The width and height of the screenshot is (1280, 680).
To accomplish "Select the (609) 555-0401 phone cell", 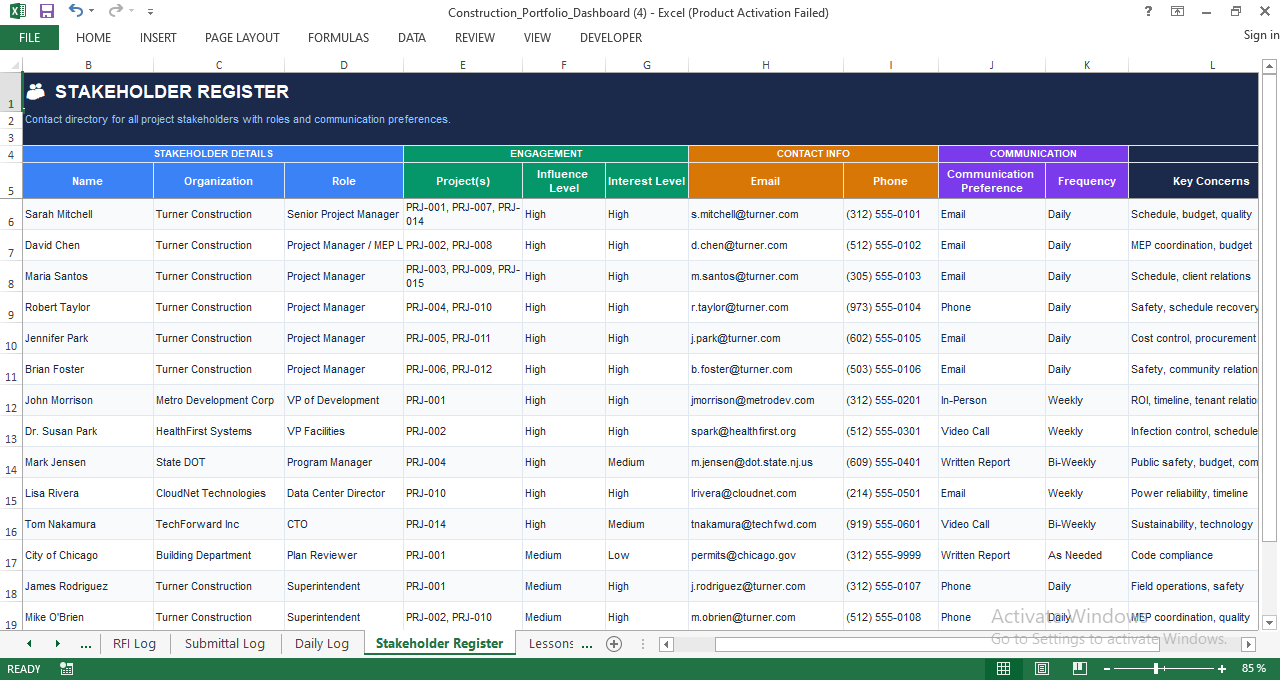I will click(x=891, y=463).
